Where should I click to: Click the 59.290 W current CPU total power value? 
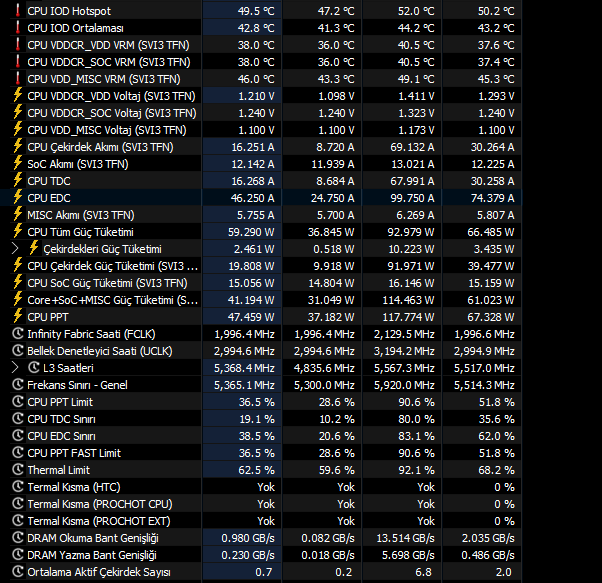click(x=251, y=232)
